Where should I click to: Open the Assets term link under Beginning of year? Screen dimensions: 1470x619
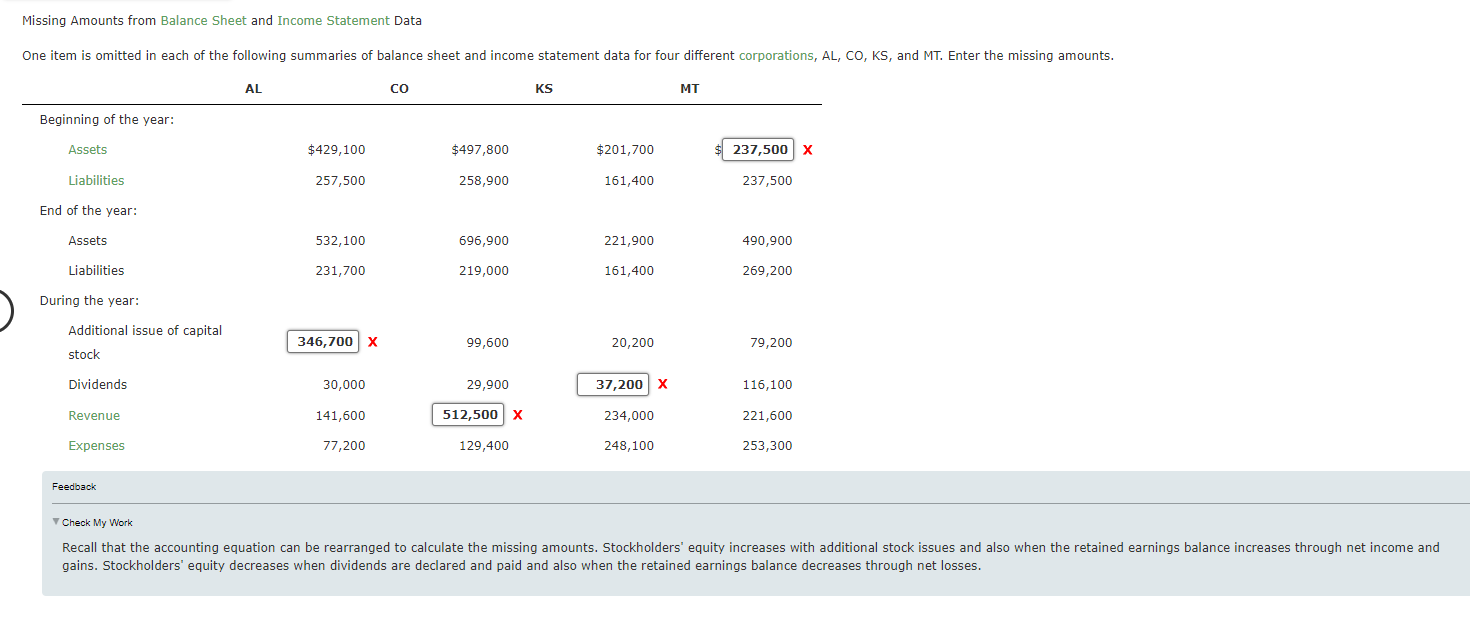point(87,149)
